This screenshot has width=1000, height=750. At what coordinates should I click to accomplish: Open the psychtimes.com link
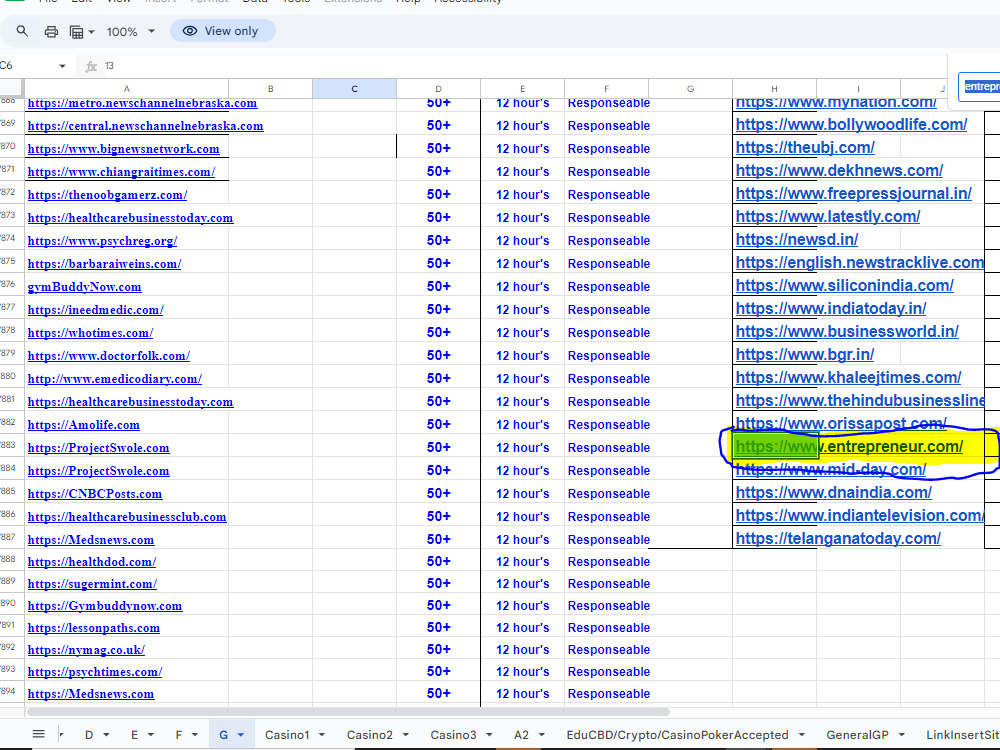pos(94,672)
